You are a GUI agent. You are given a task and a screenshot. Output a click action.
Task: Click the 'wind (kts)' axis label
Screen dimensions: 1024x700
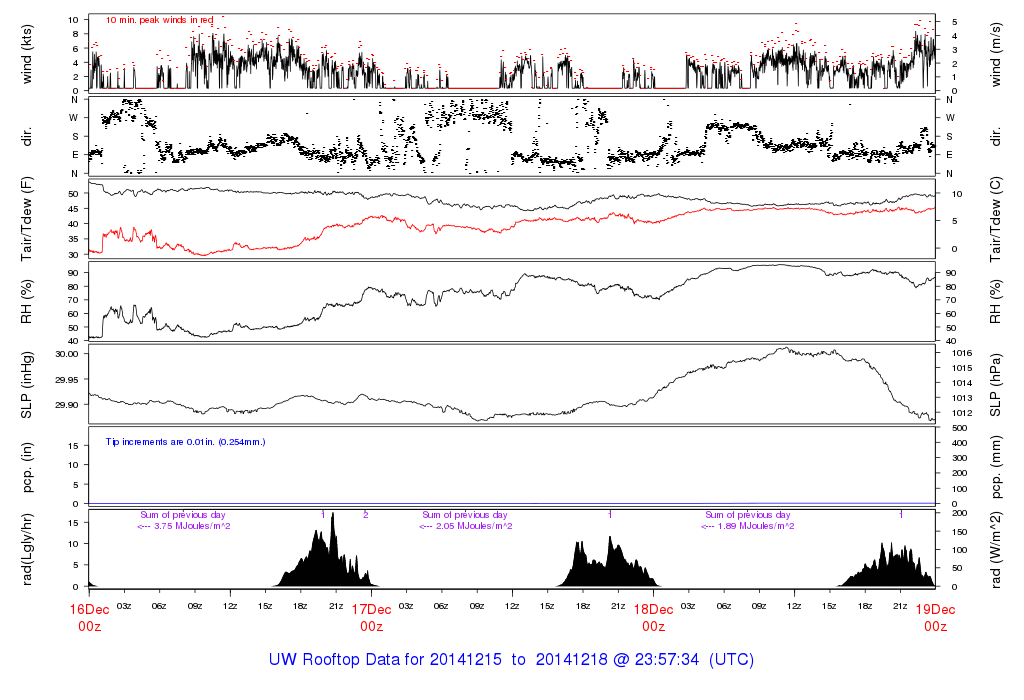click(27, 53)
